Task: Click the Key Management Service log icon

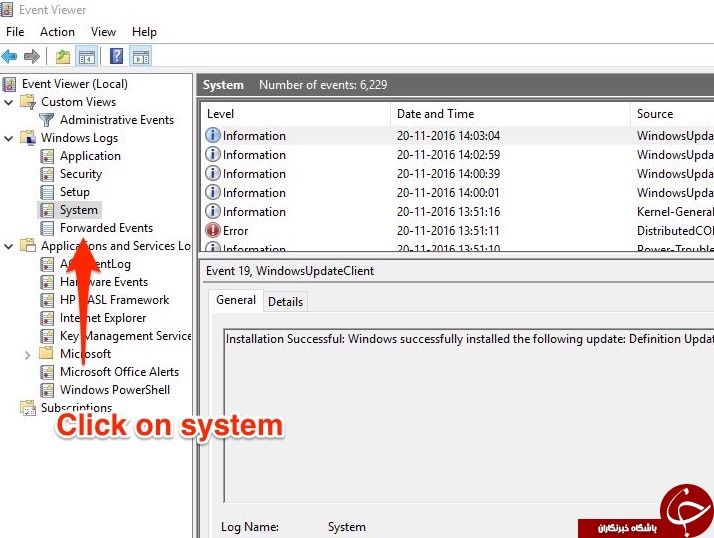Action: (47, 336)
